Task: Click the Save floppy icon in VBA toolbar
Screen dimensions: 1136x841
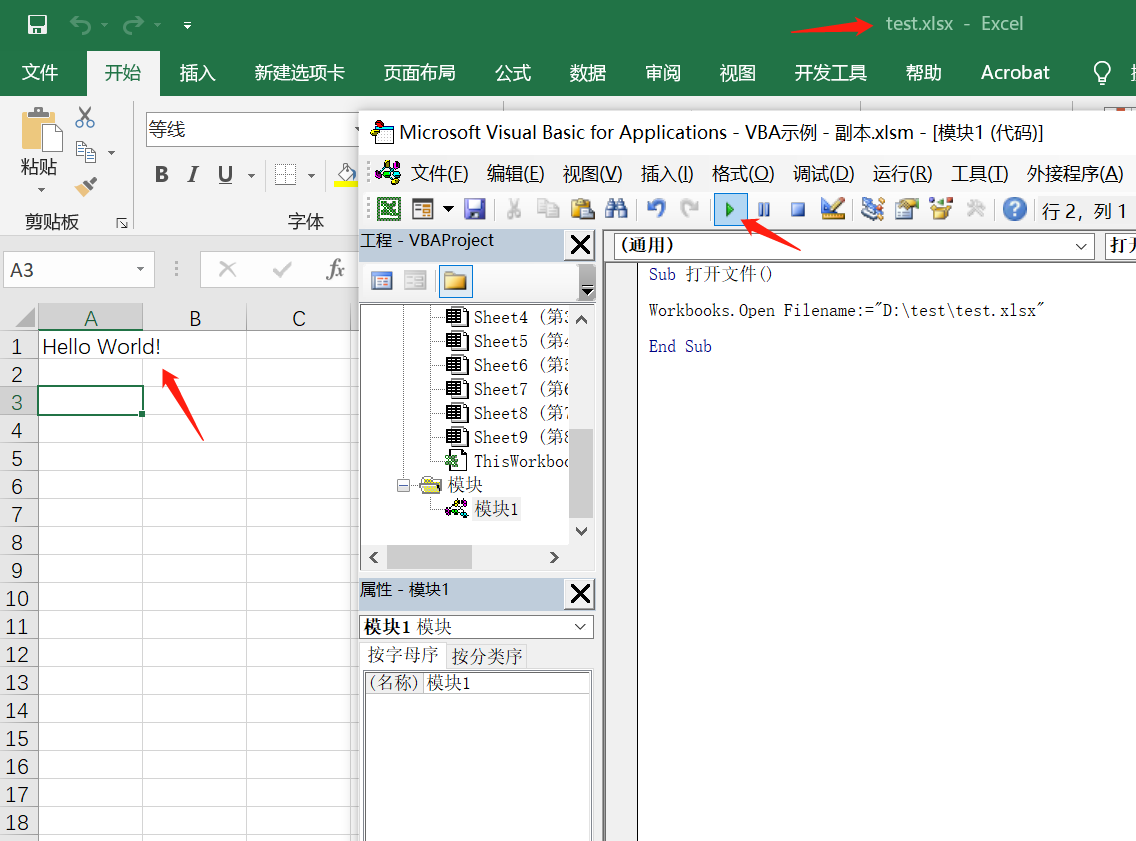Action: pos(475,209)
